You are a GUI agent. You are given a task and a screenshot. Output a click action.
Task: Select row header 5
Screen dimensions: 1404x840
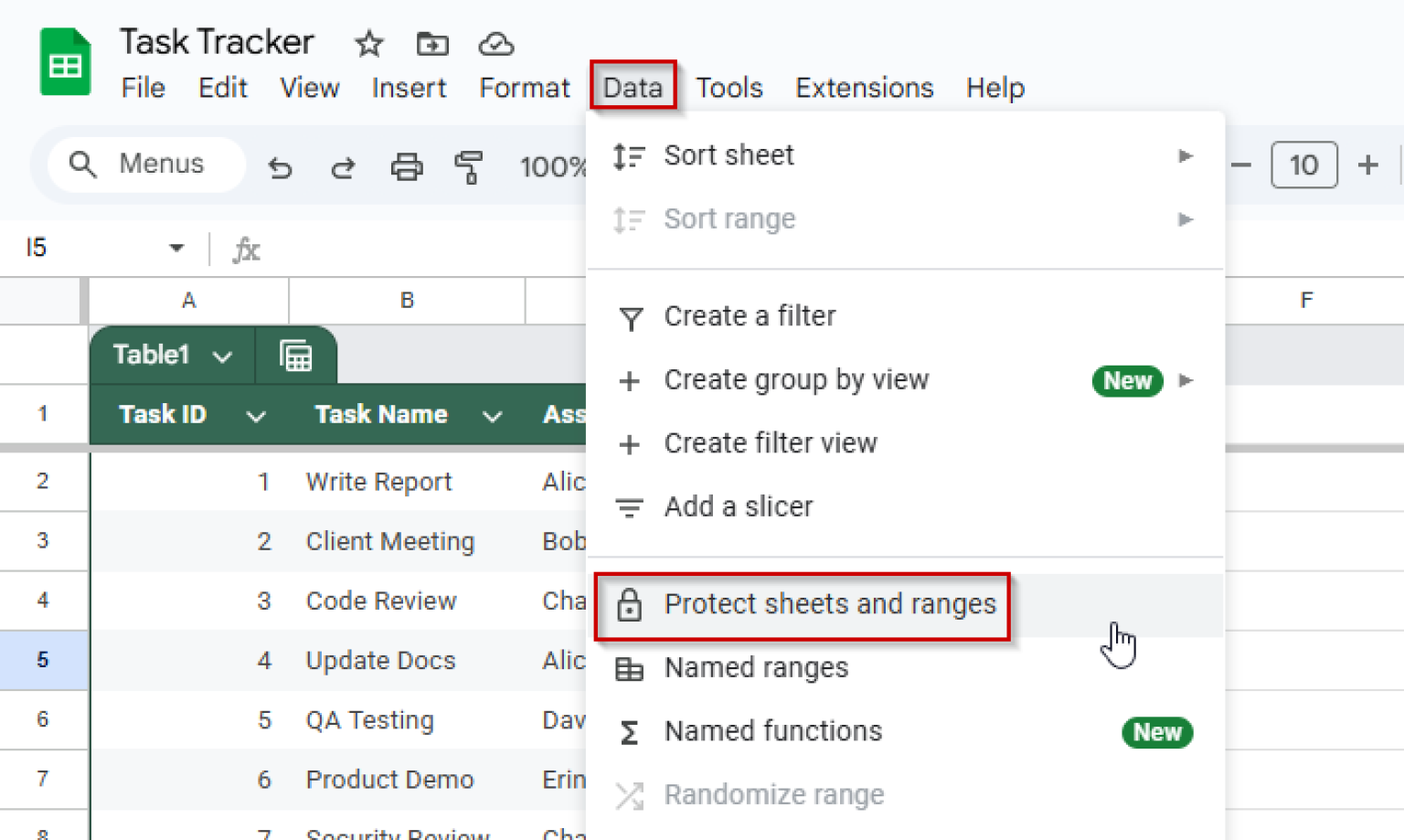pyautogui.click(x=44, y=660)
